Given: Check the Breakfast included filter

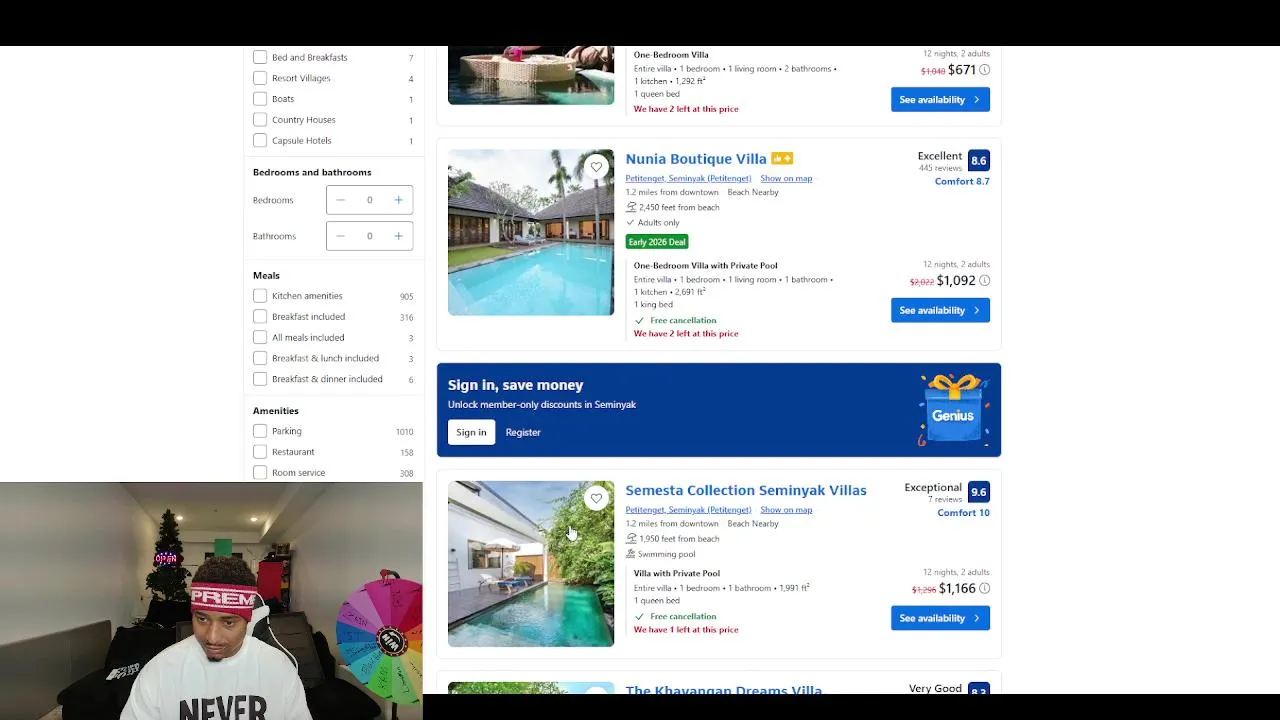Looking at the screenshot, I should [260, 317].
